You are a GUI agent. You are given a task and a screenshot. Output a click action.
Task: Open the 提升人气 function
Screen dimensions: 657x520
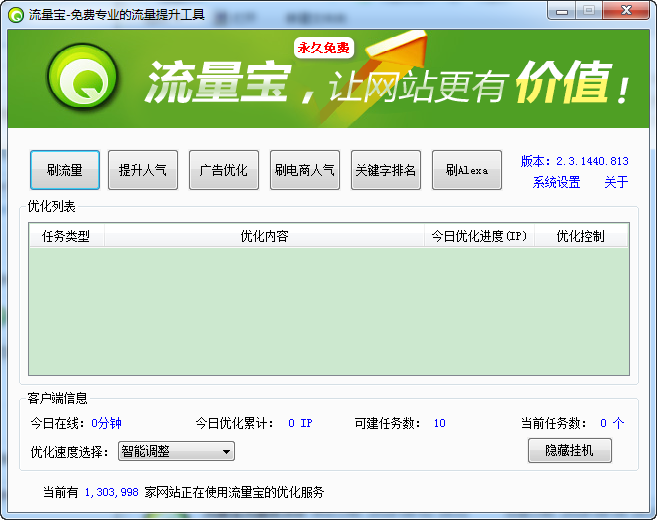tap(143, 170)
